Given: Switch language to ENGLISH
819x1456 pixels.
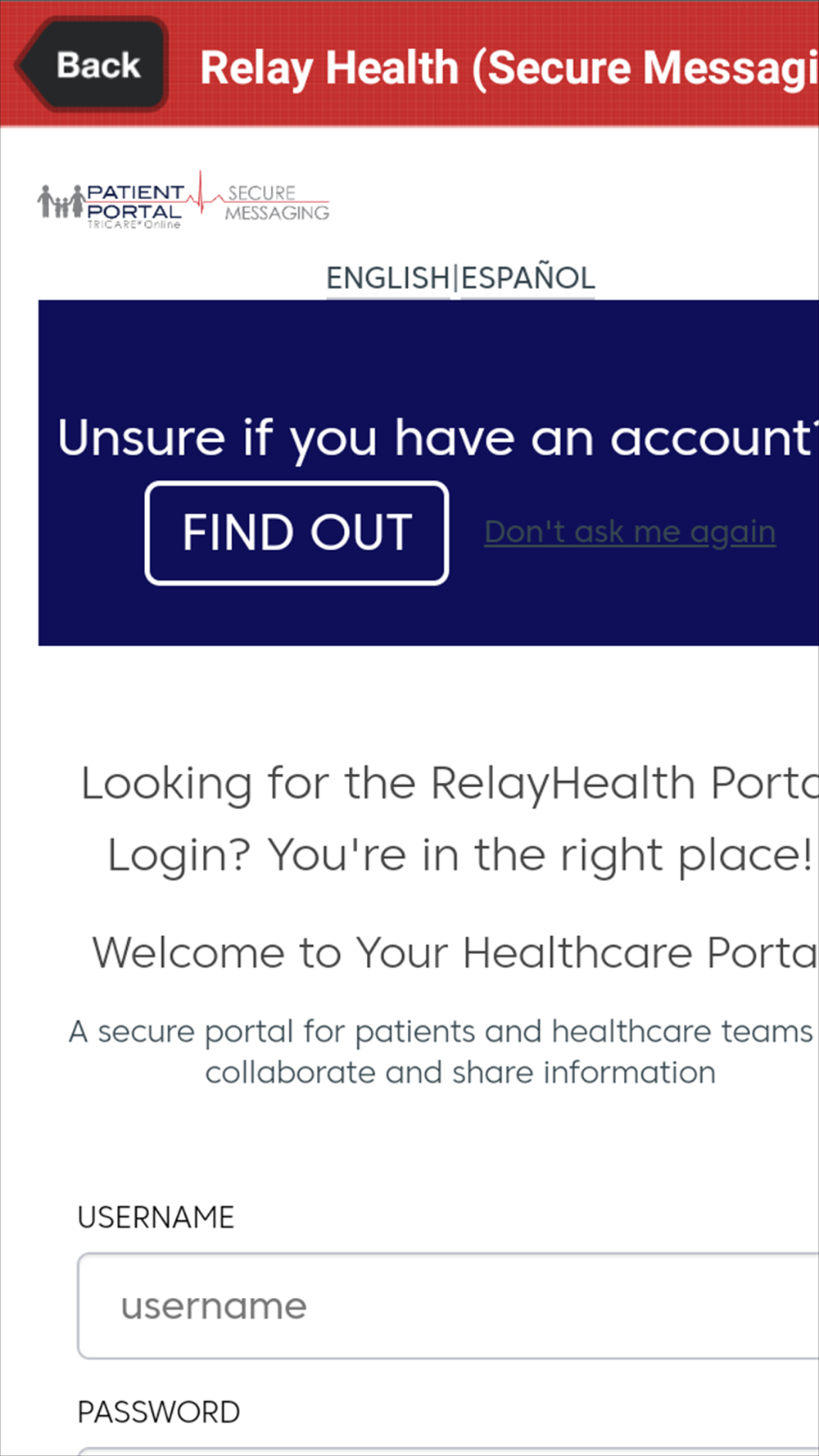Looking at the screenshot, I should coord(388,278).
